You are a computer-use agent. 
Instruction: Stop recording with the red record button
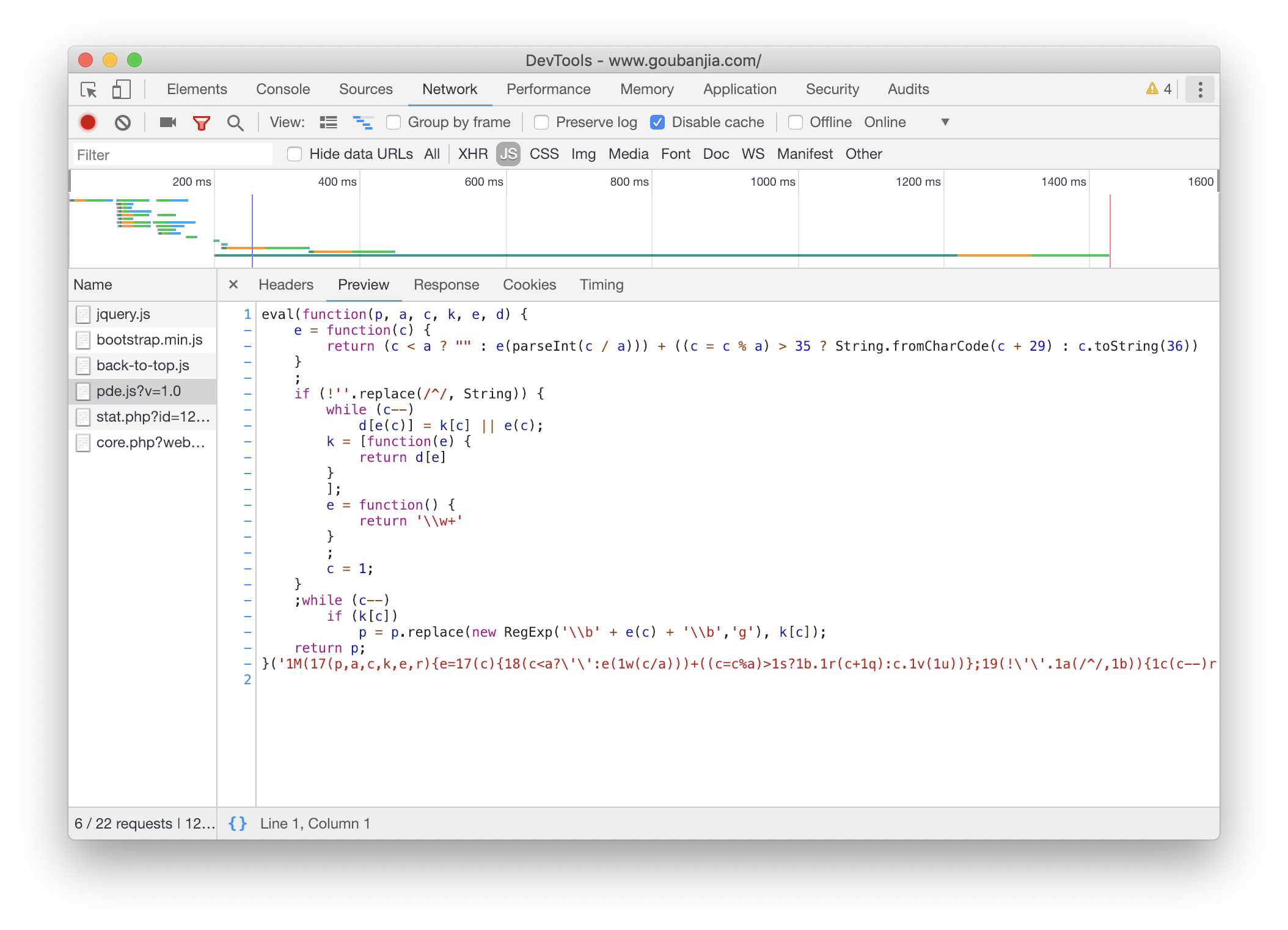click(x=88, y=122)
